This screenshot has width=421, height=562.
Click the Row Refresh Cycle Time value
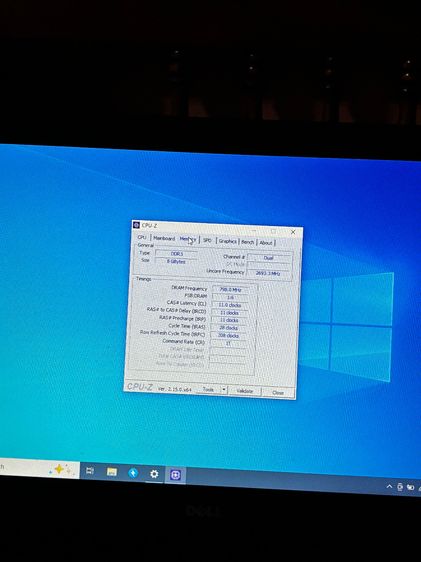click(x=228, y=336)
